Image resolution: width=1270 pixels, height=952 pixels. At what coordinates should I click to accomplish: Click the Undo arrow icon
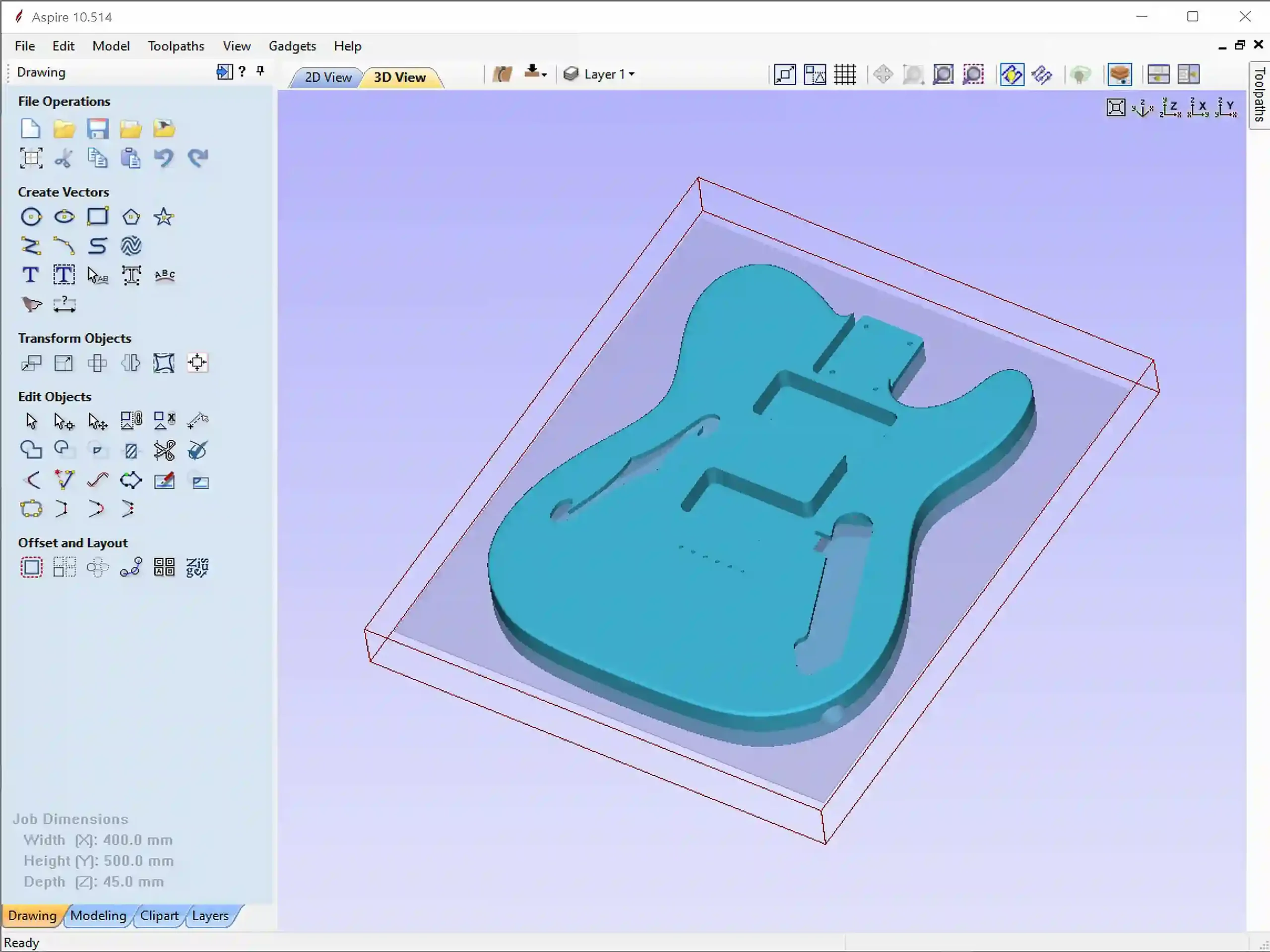[164, 158]
